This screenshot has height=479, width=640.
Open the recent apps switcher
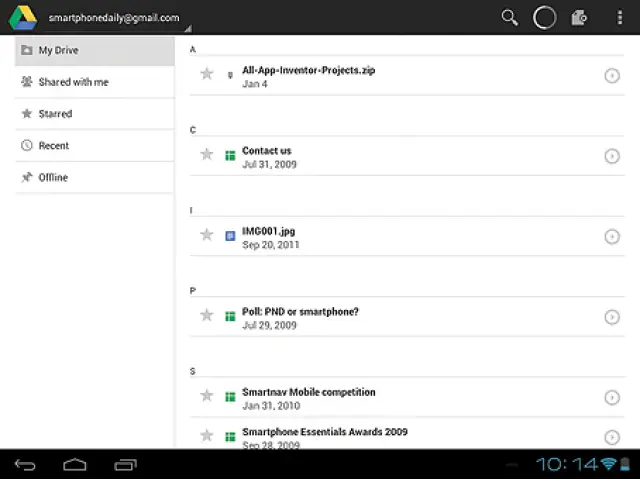click(x=125, y=464)
